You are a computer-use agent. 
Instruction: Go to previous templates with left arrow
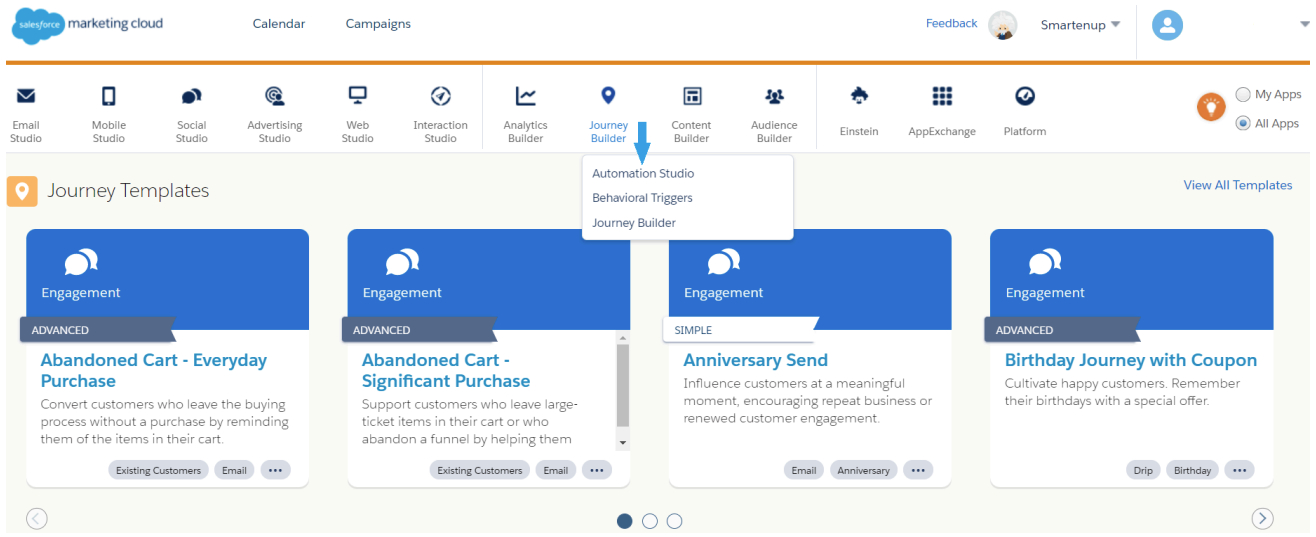click(37, 518)
